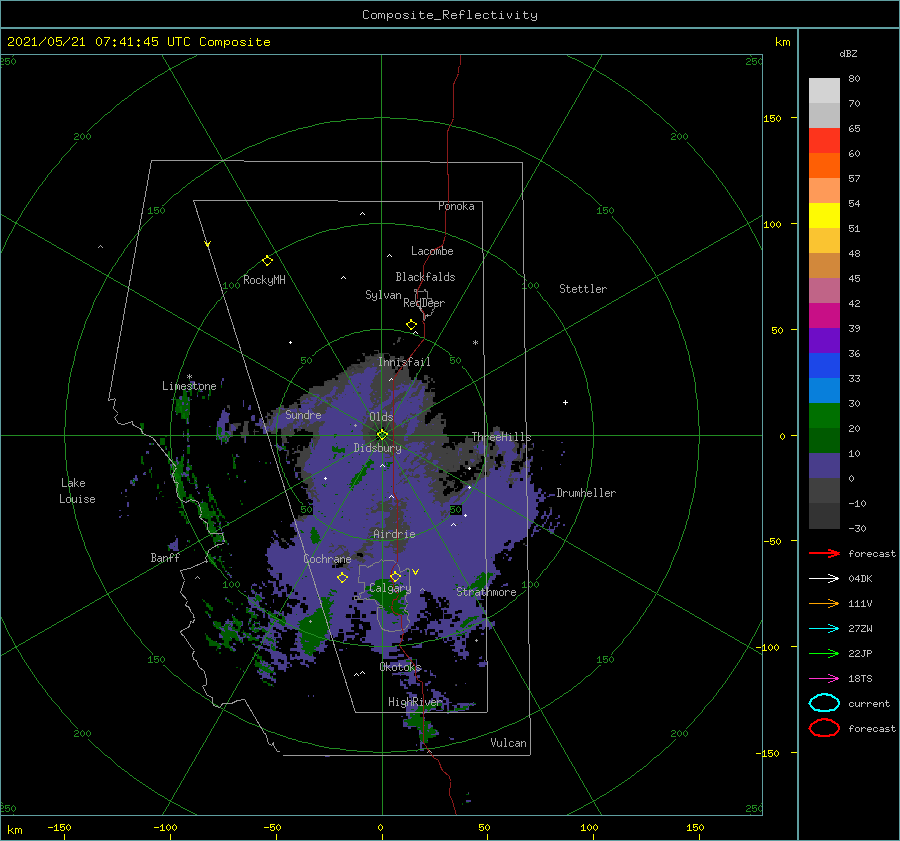Select the ThreeHills town label
The width and height of the screenshot is (900, 841).
tap(501, 437)
